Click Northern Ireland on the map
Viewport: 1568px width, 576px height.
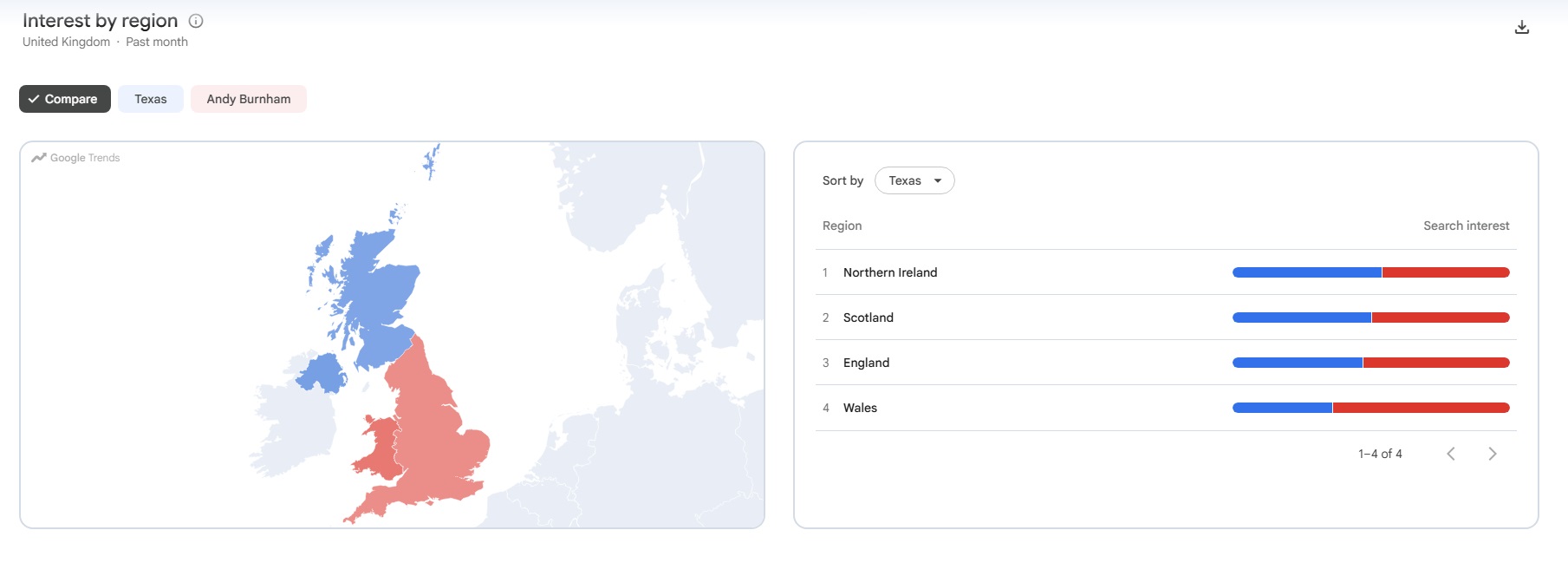point(321,373)
